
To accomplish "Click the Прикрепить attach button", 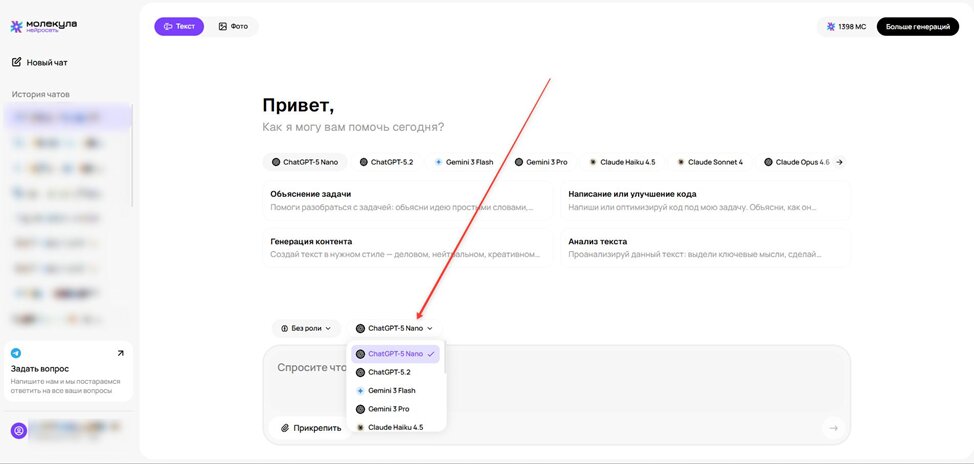I will tap(310, 428).
